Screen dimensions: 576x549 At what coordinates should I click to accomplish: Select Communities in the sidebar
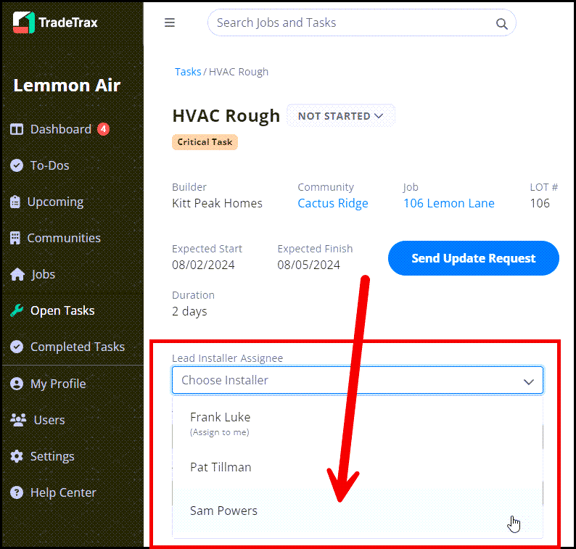[x=64, y=238]
